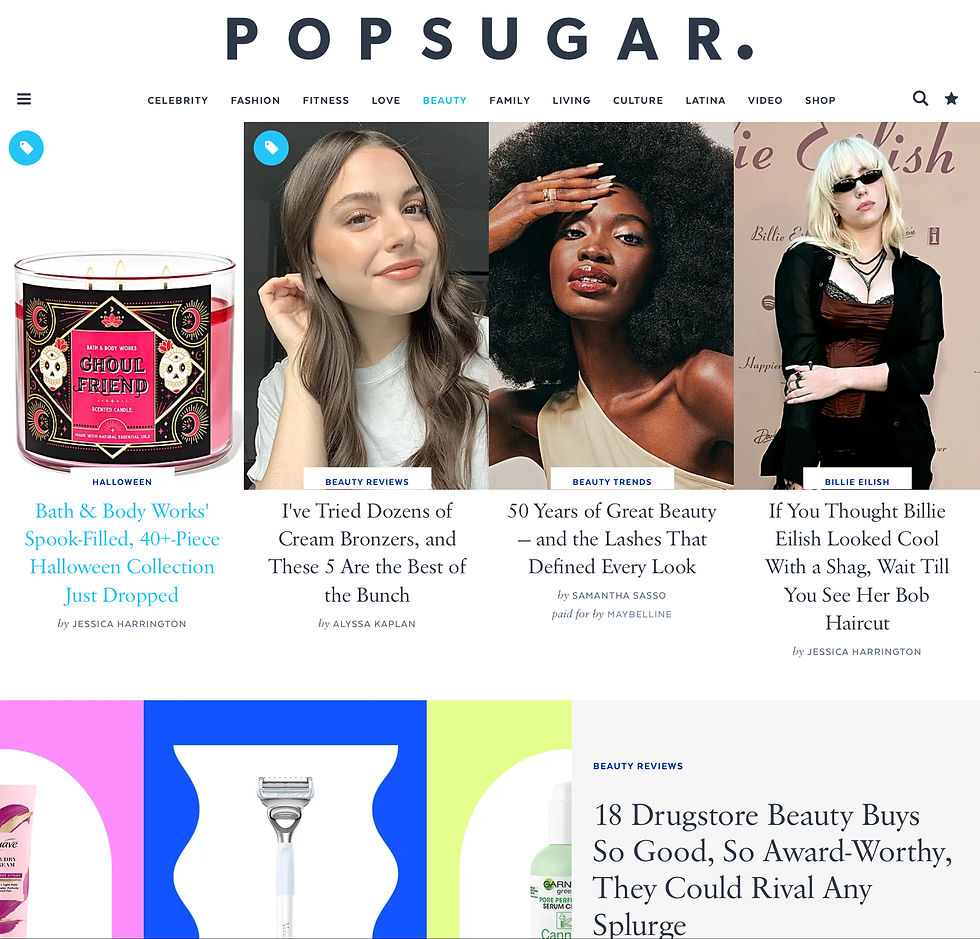Open the Beauty section tab

click(444, 100)
